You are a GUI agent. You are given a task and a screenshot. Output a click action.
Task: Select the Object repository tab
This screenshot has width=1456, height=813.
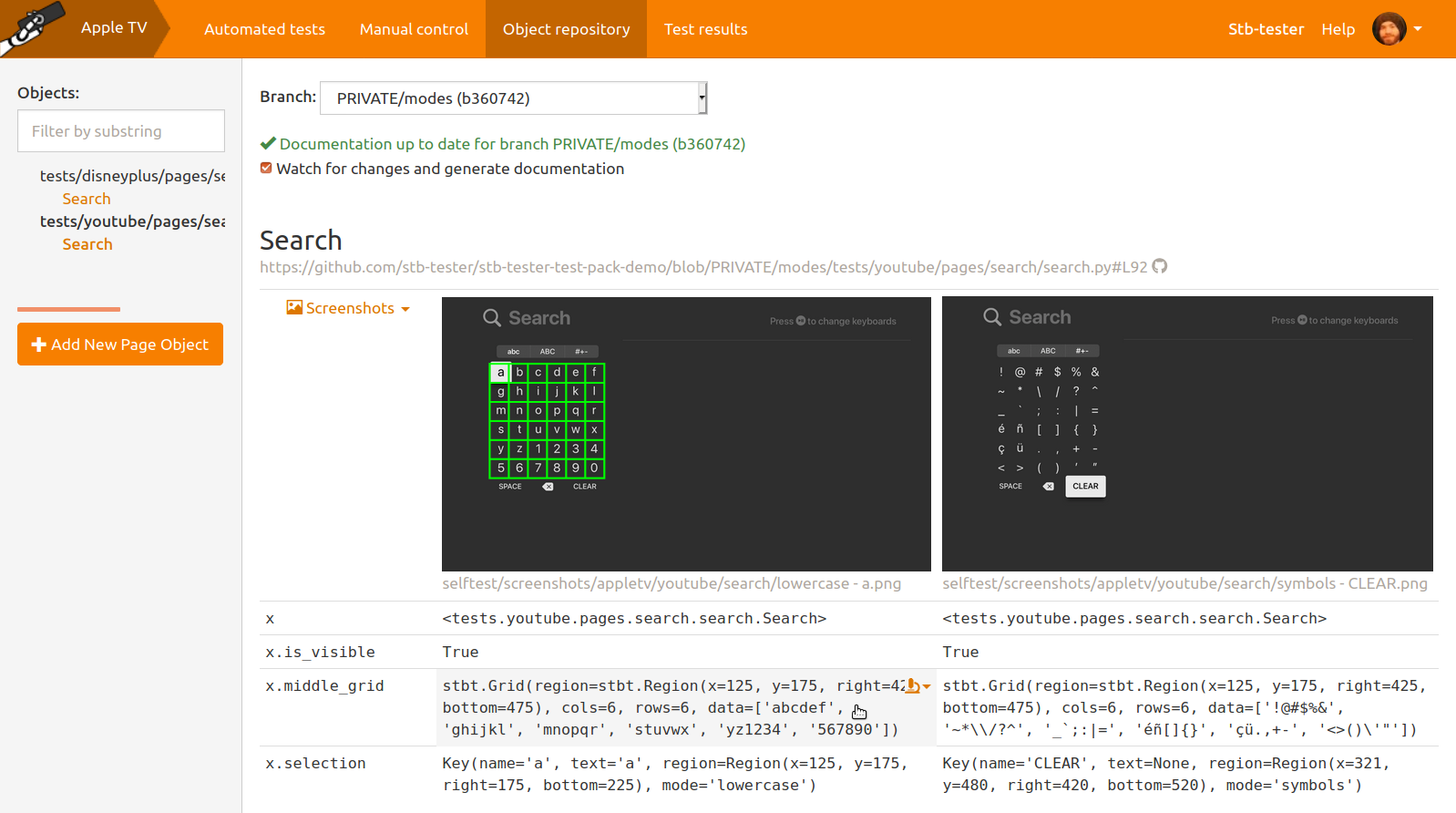(566, 29)
